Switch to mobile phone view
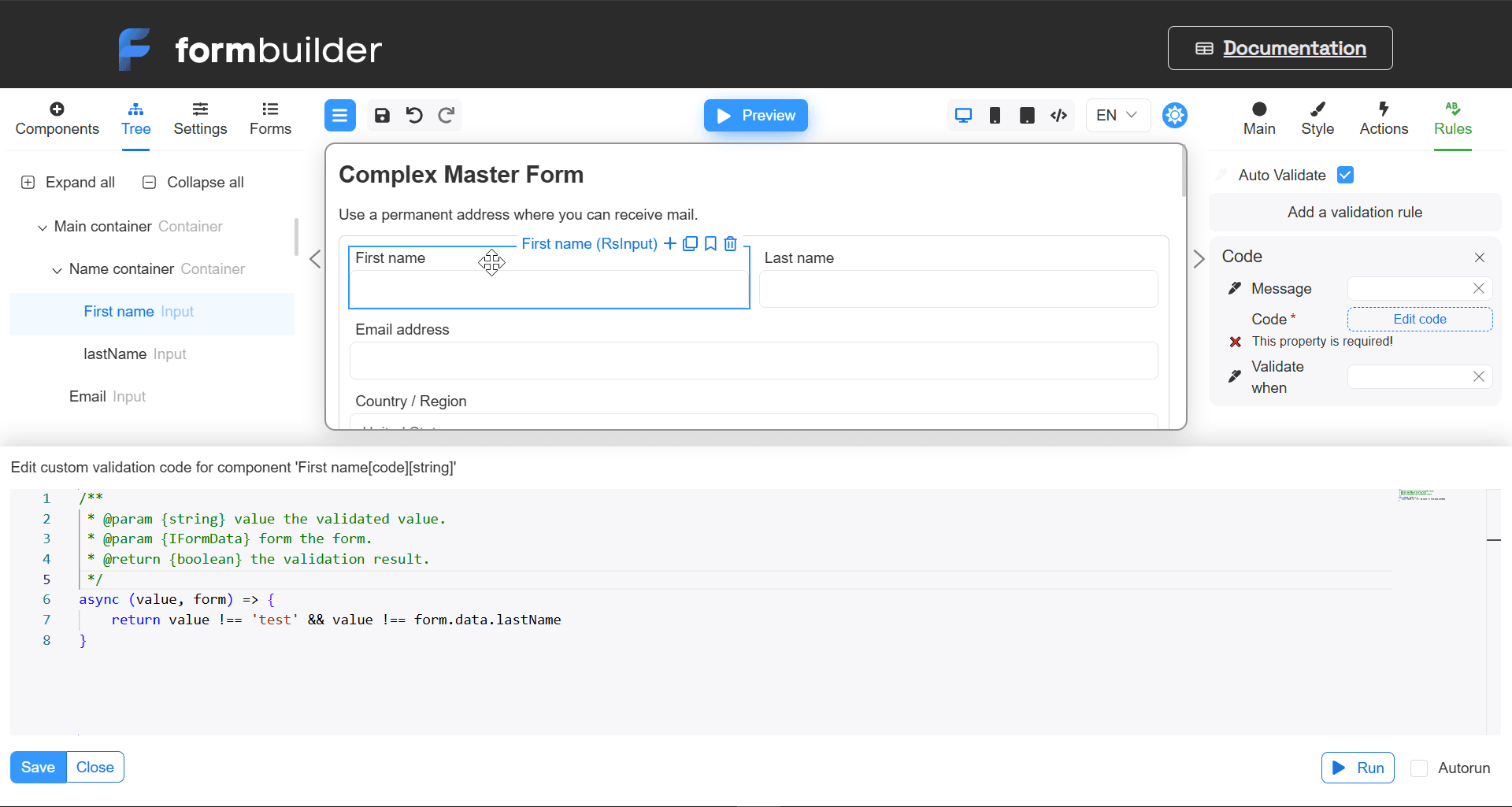 pos(995,116)
